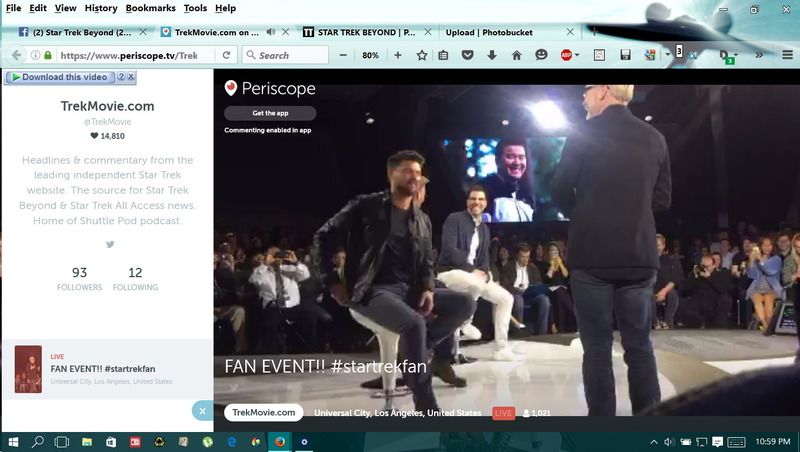Viewport: 800px width, 452px height.
Task: Open Task View on the taskbar
Action: [62, 442]
